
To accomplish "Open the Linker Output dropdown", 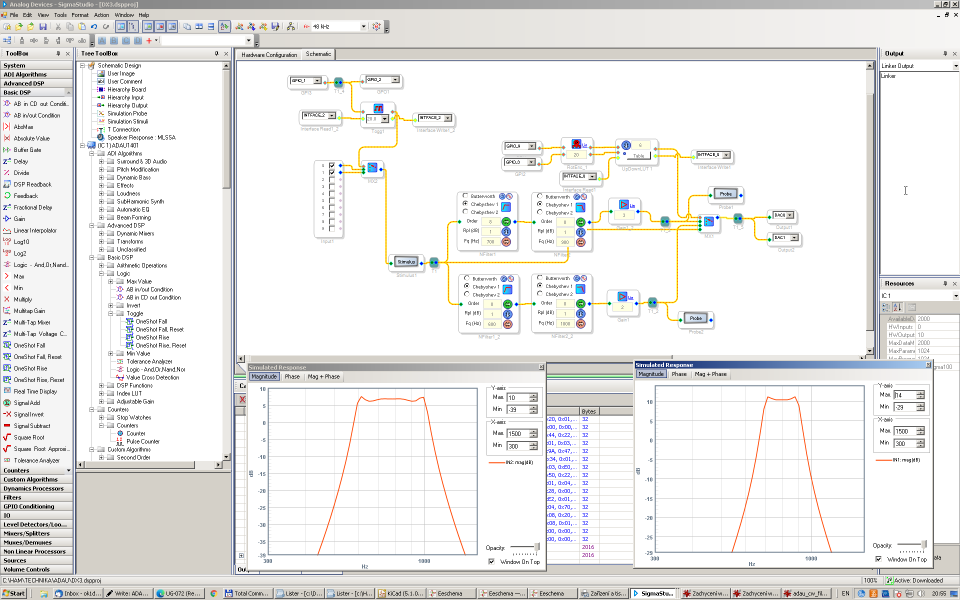I will (955, 66).
